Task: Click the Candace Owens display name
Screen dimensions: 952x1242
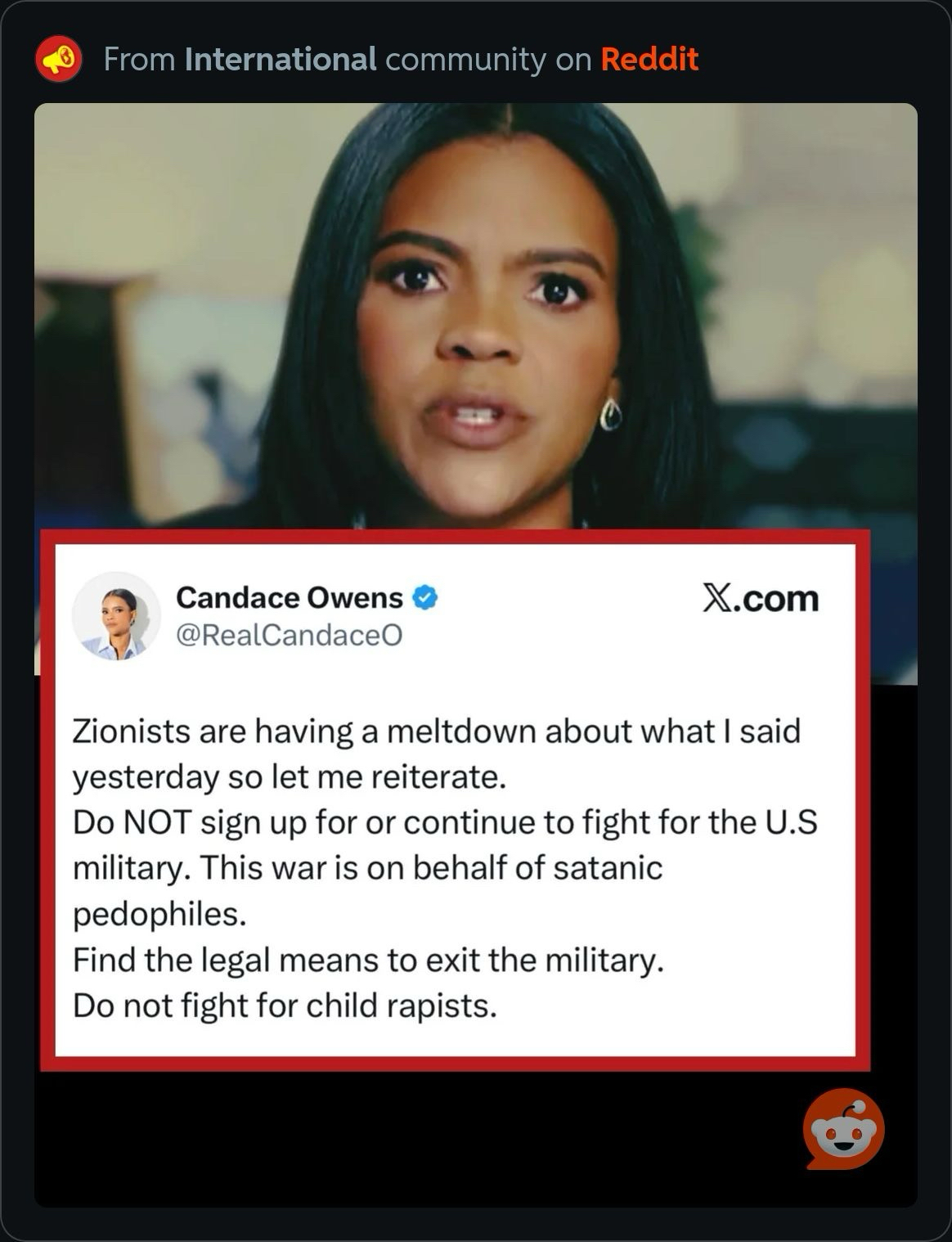Action: click(290, 598)
